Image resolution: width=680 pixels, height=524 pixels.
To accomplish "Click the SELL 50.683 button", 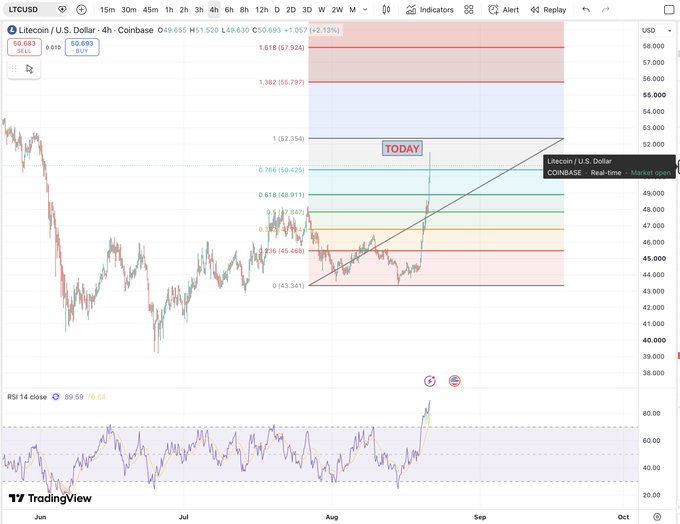I will point(24,47).
